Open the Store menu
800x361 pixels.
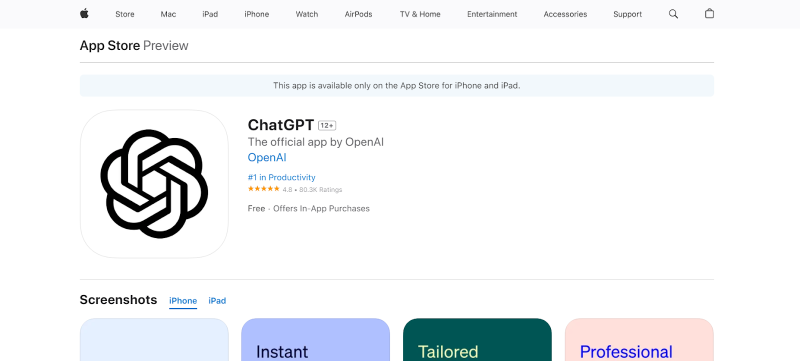(125, 14)
